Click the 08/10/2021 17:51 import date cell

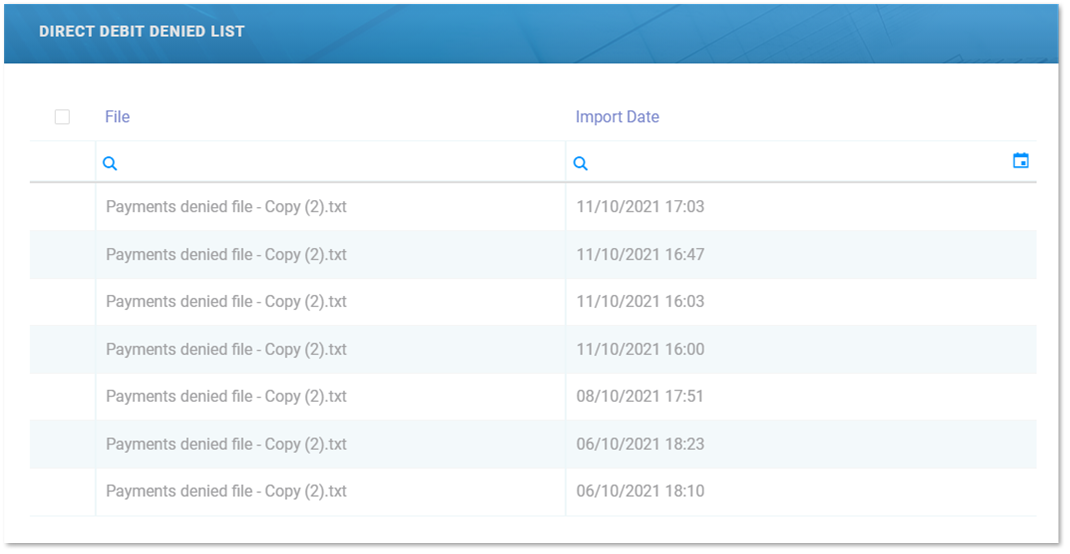[640, 397]
